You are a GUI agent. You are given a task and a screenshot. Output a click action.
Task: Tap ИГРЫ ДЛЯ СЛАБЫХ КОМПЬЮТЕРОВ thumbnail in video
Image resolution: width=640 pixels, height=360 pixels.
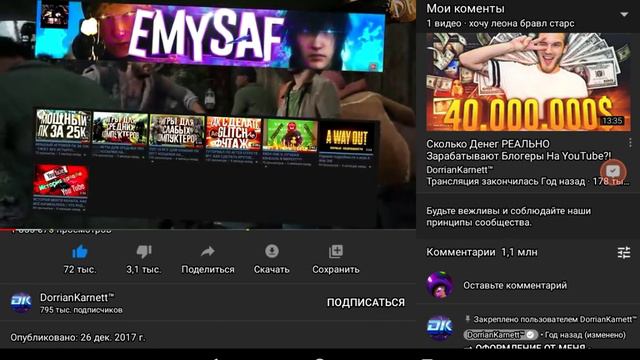pyautogui.click(x=177, y=130)
